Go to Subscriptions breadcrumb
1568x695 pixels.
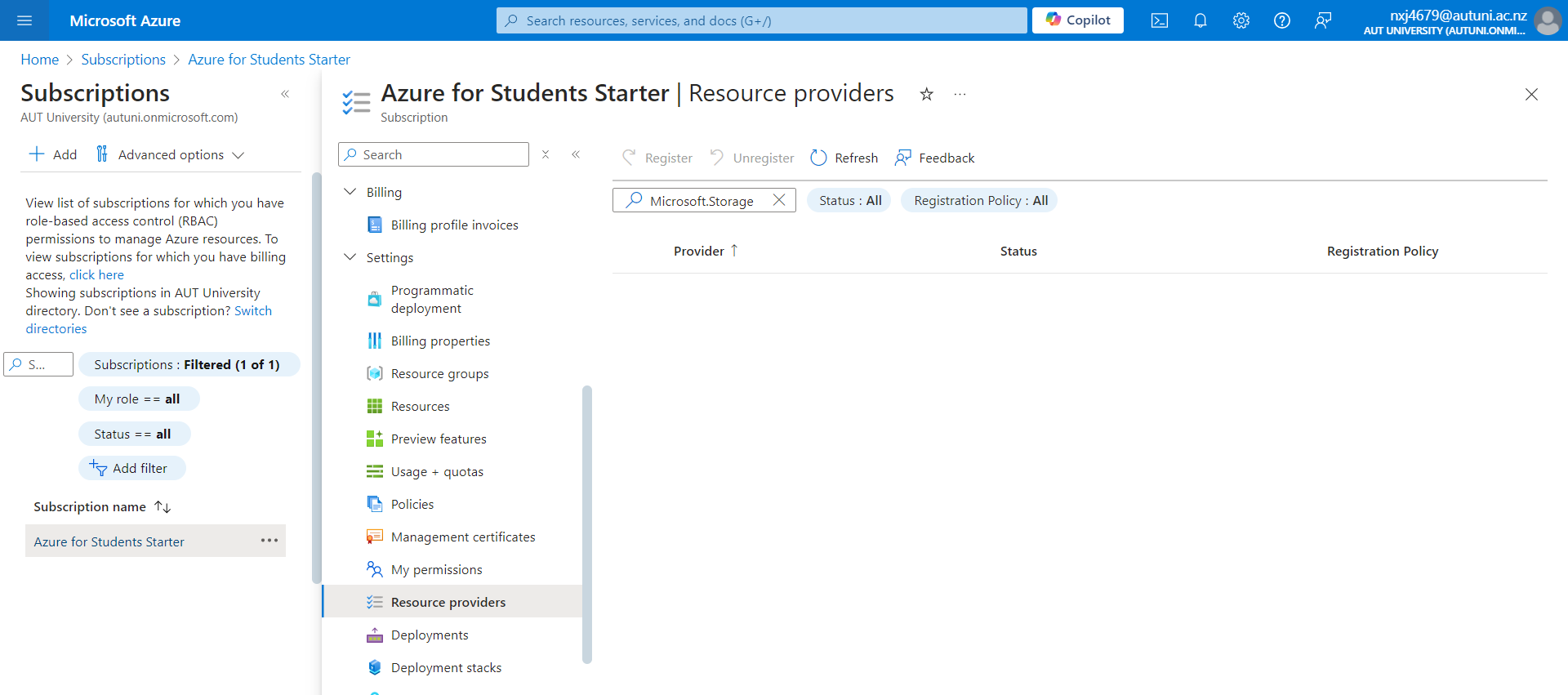[123, 60]
